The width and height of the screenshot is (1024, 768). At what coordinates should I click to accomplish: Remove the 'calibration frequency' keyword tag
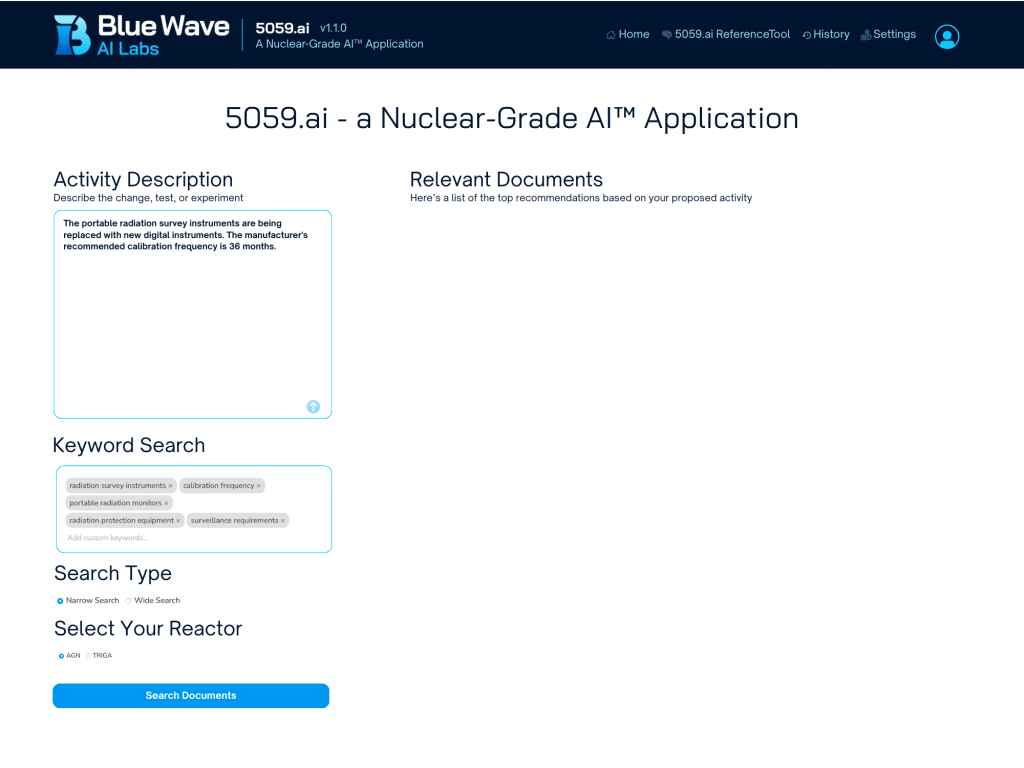click(259, 486)
